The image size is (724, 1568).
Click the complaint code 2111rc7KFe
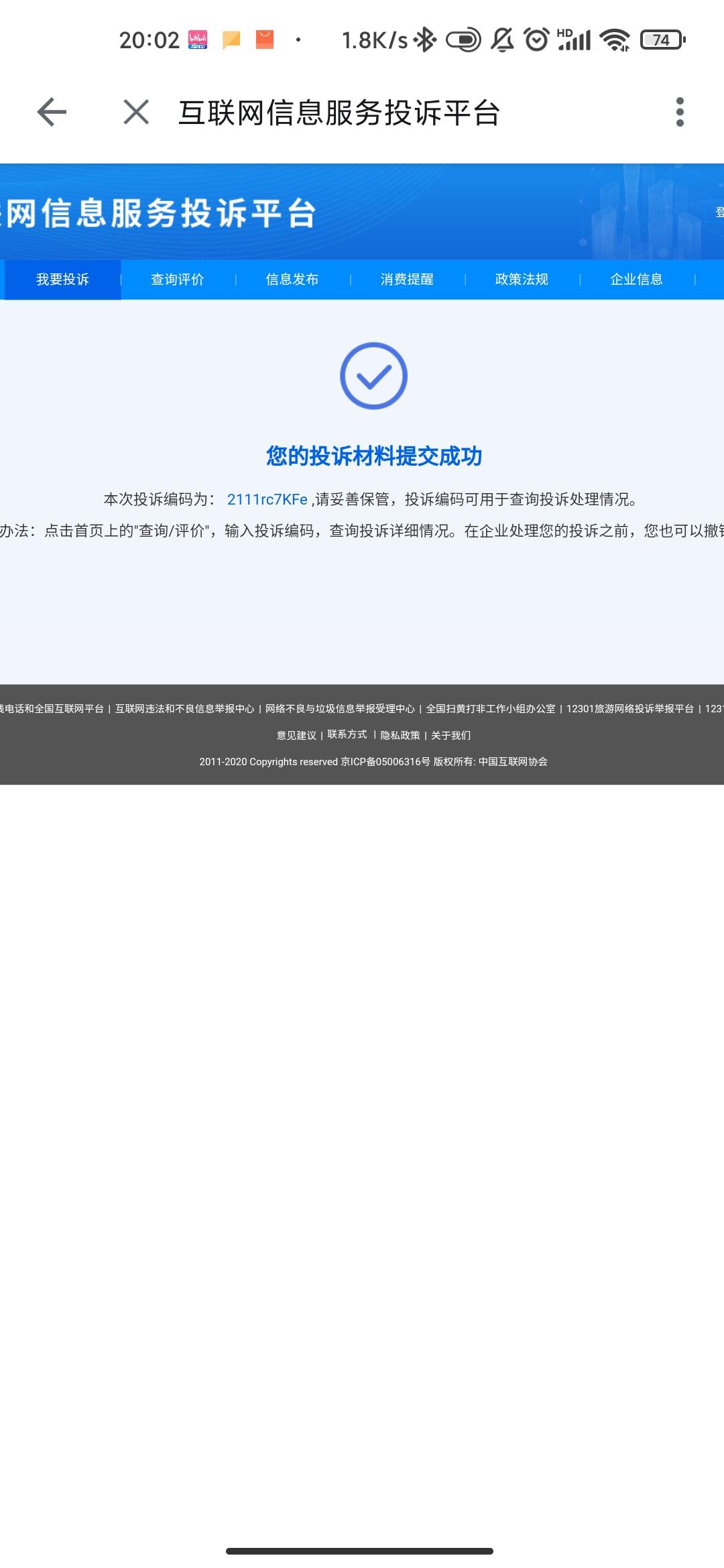coord(267,499)
